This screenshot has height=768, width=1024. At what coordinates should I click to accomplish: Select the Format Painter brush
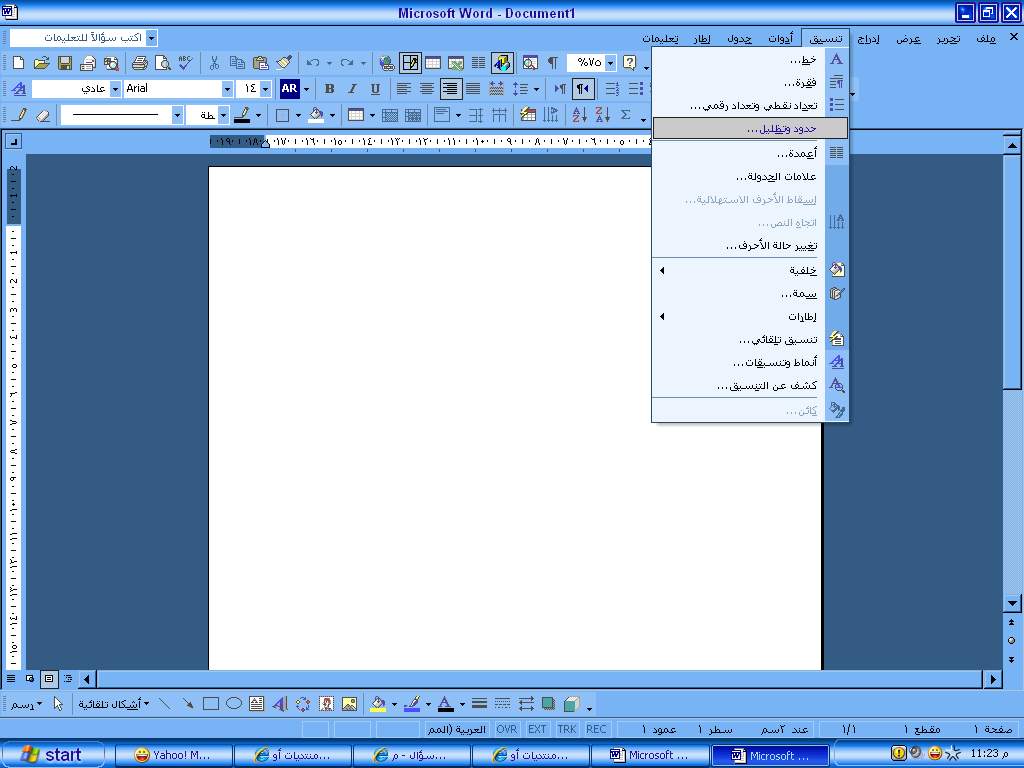283,63
